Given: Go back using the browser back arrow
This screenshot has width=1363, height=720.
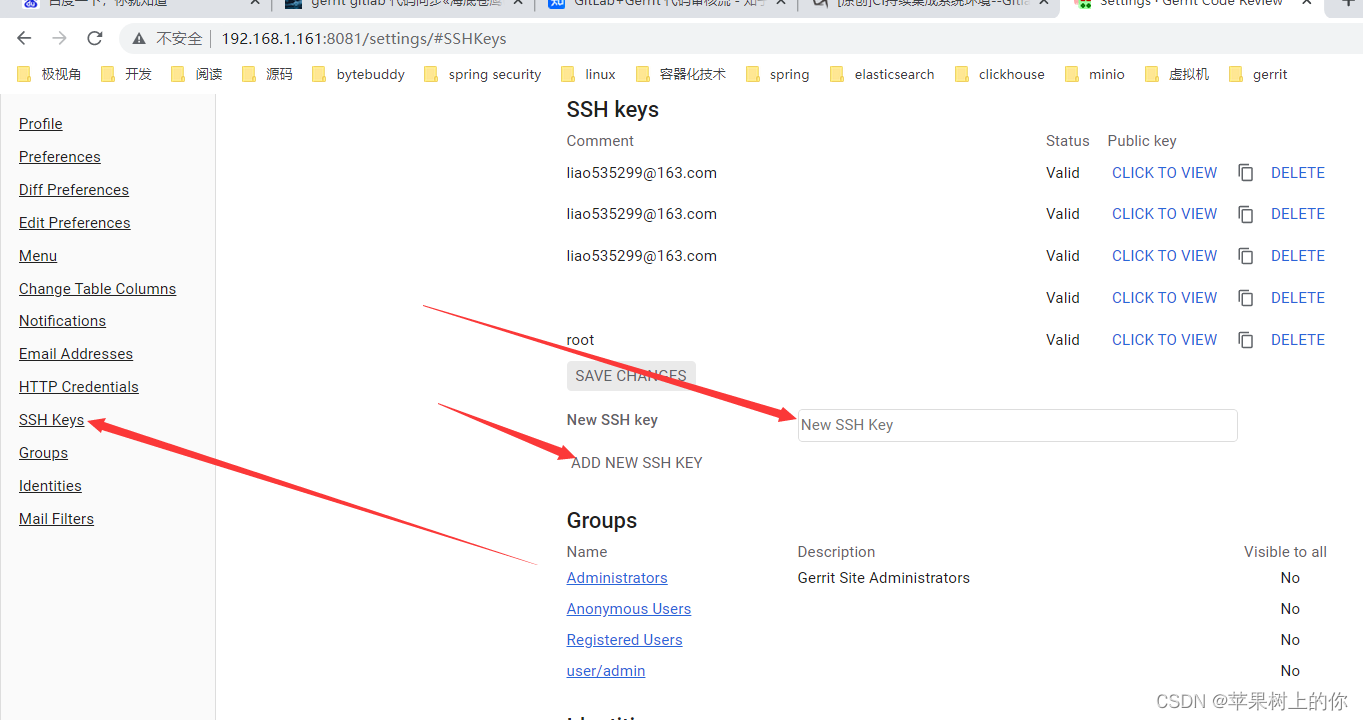Looking at the screenshot, I should [x=25, y=39].
